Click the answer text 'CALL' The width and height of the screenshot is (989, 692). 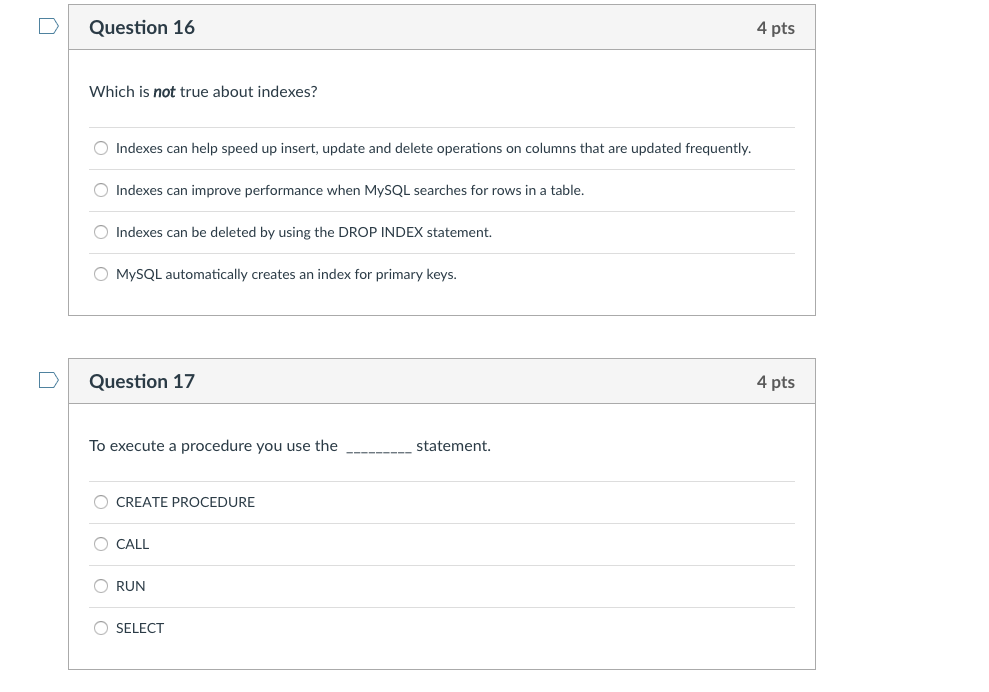(x=133, y=543)
